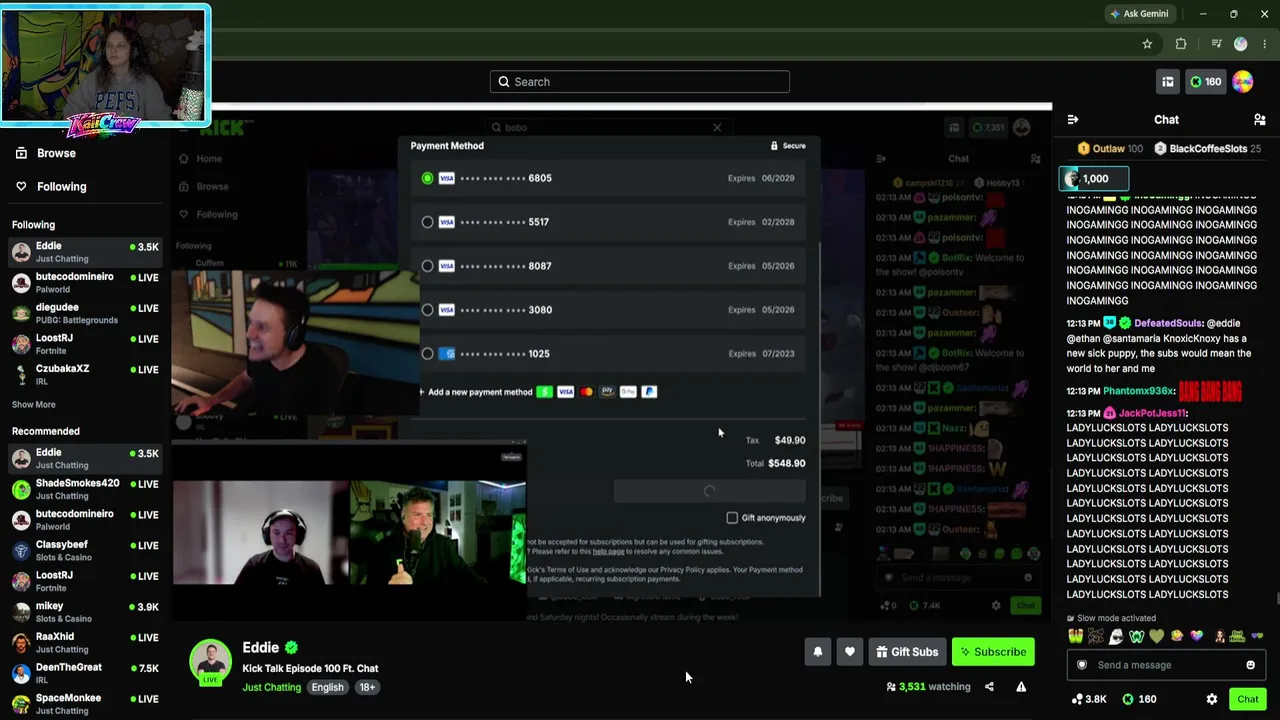Click the Send a message field
The image size is (1280, 720).
(1164, 665)
